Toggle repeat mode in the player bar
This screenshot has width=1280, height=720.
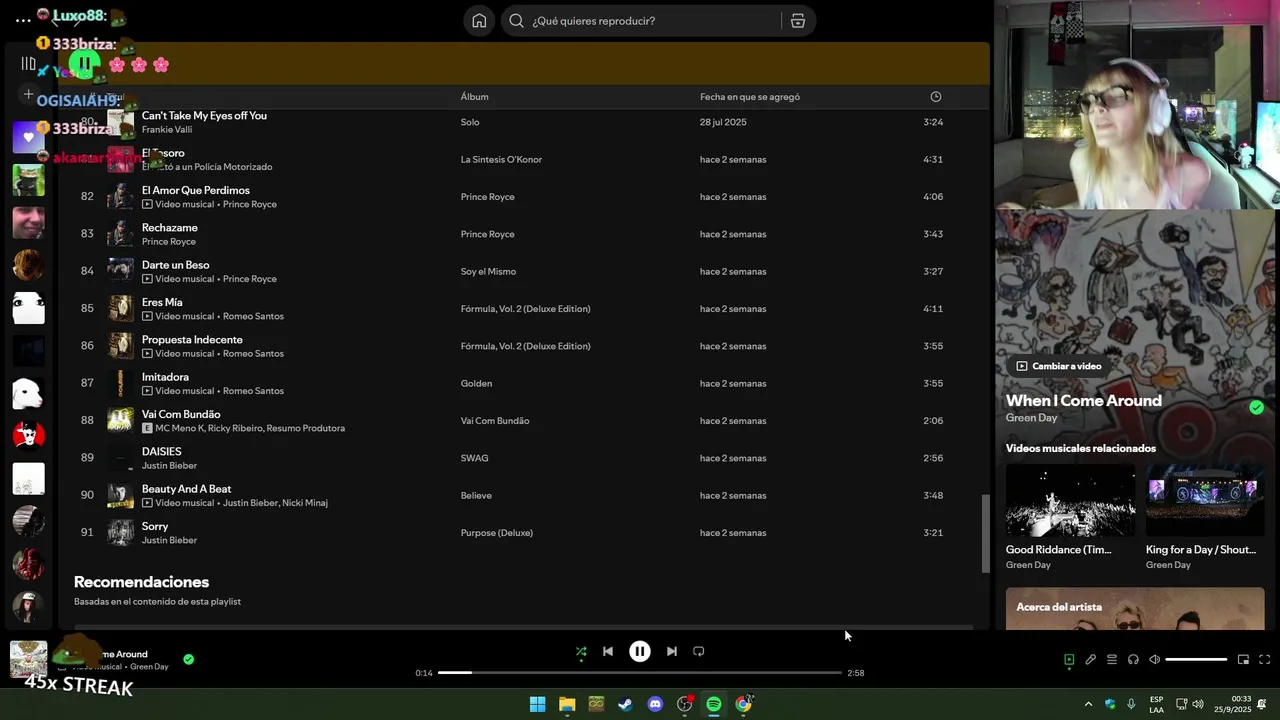pyautogui.click(x=699, y=651)
